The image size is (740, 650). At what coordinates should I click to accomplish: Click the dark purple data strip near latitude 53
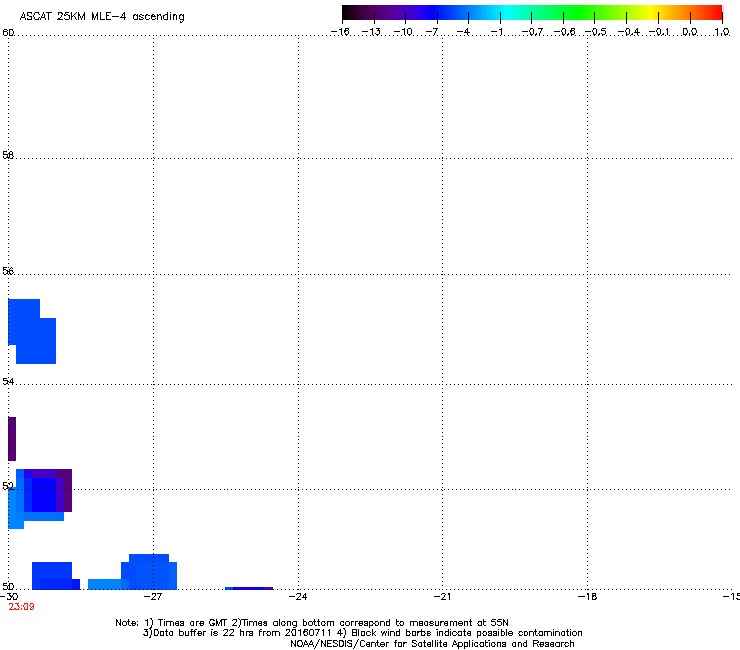point(12,439)
